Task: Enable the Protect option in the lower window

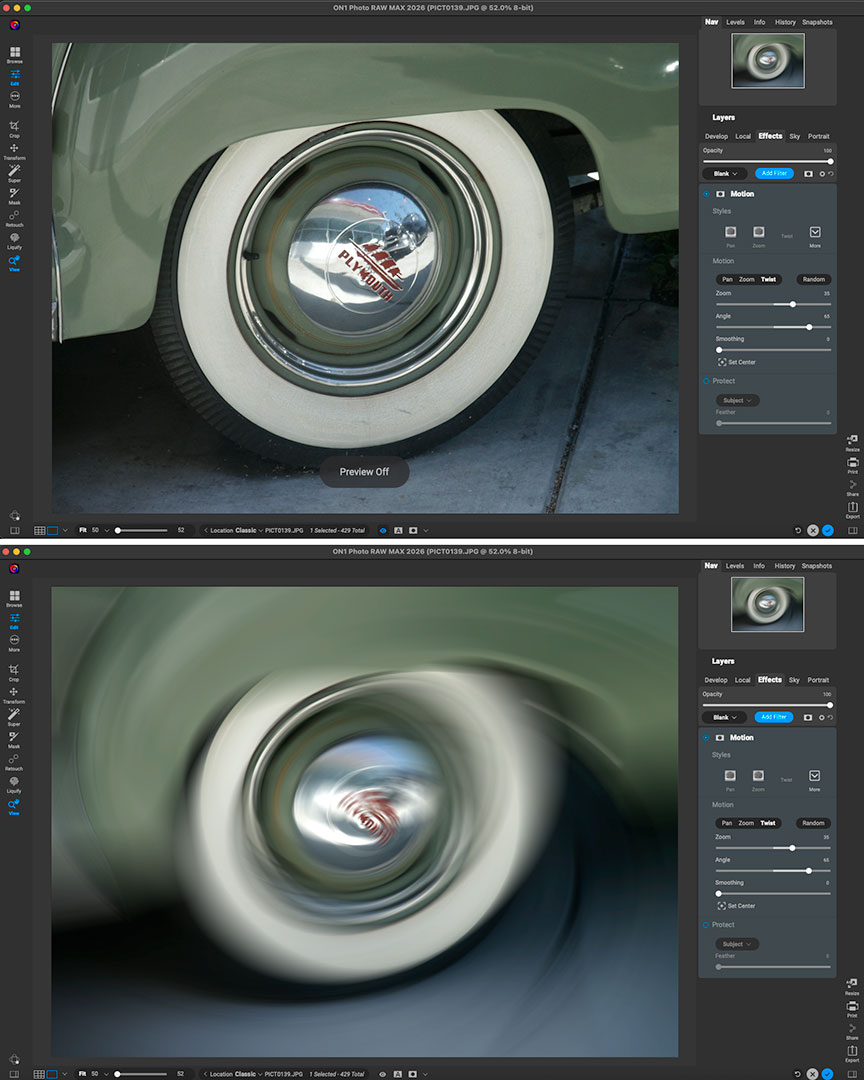Action: 706,925
